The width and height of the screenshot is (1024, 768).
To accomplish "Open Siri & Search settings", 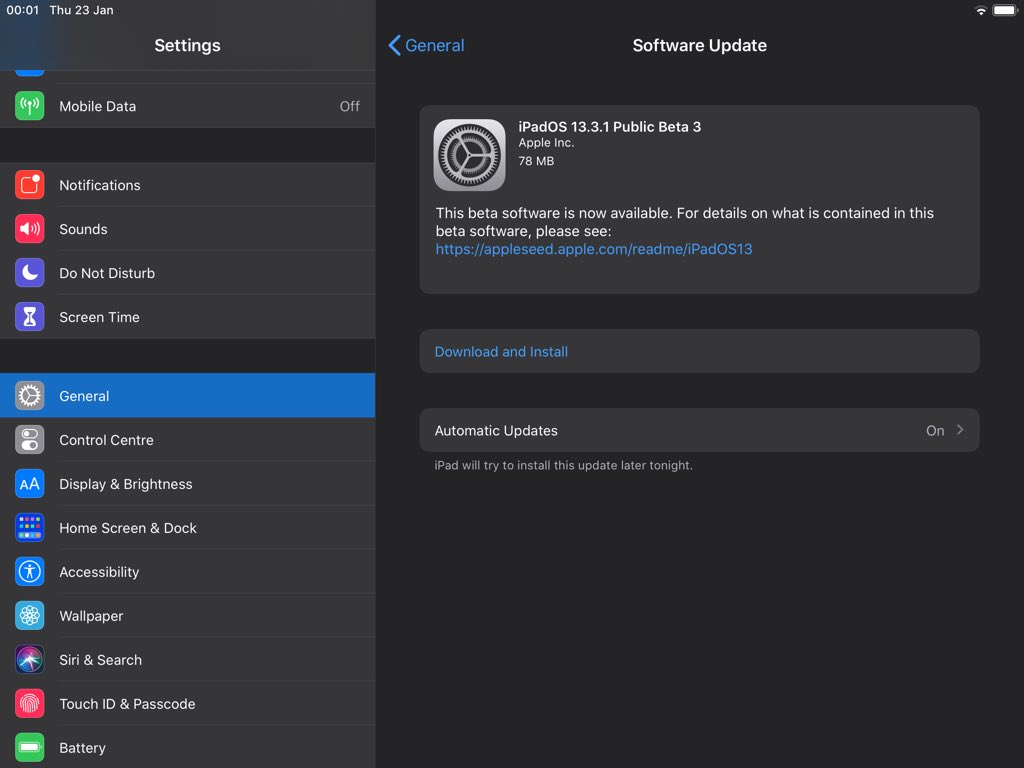I will pos(187,660).
